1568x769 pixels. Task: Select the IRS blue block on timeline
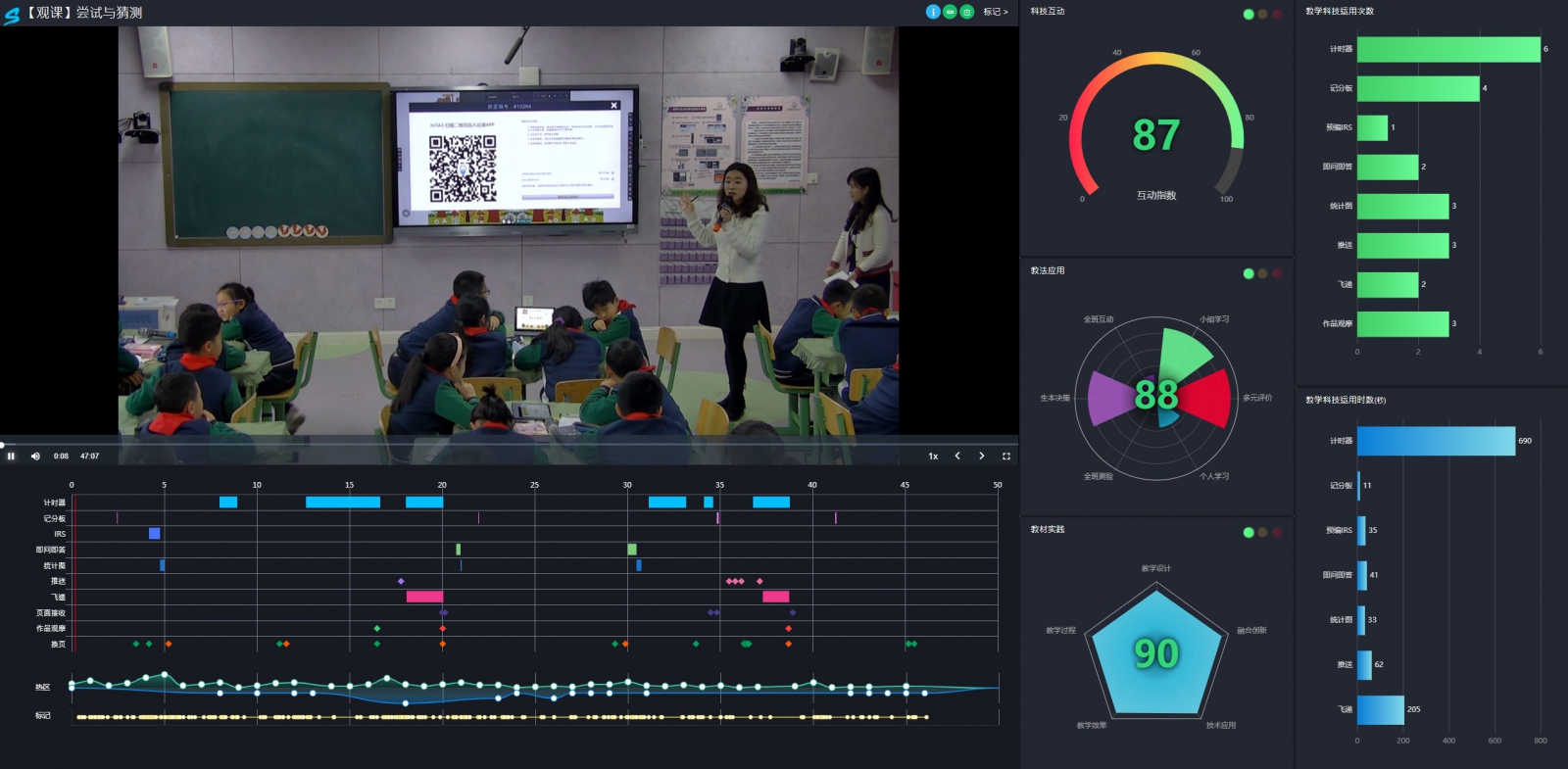[154, 533]
